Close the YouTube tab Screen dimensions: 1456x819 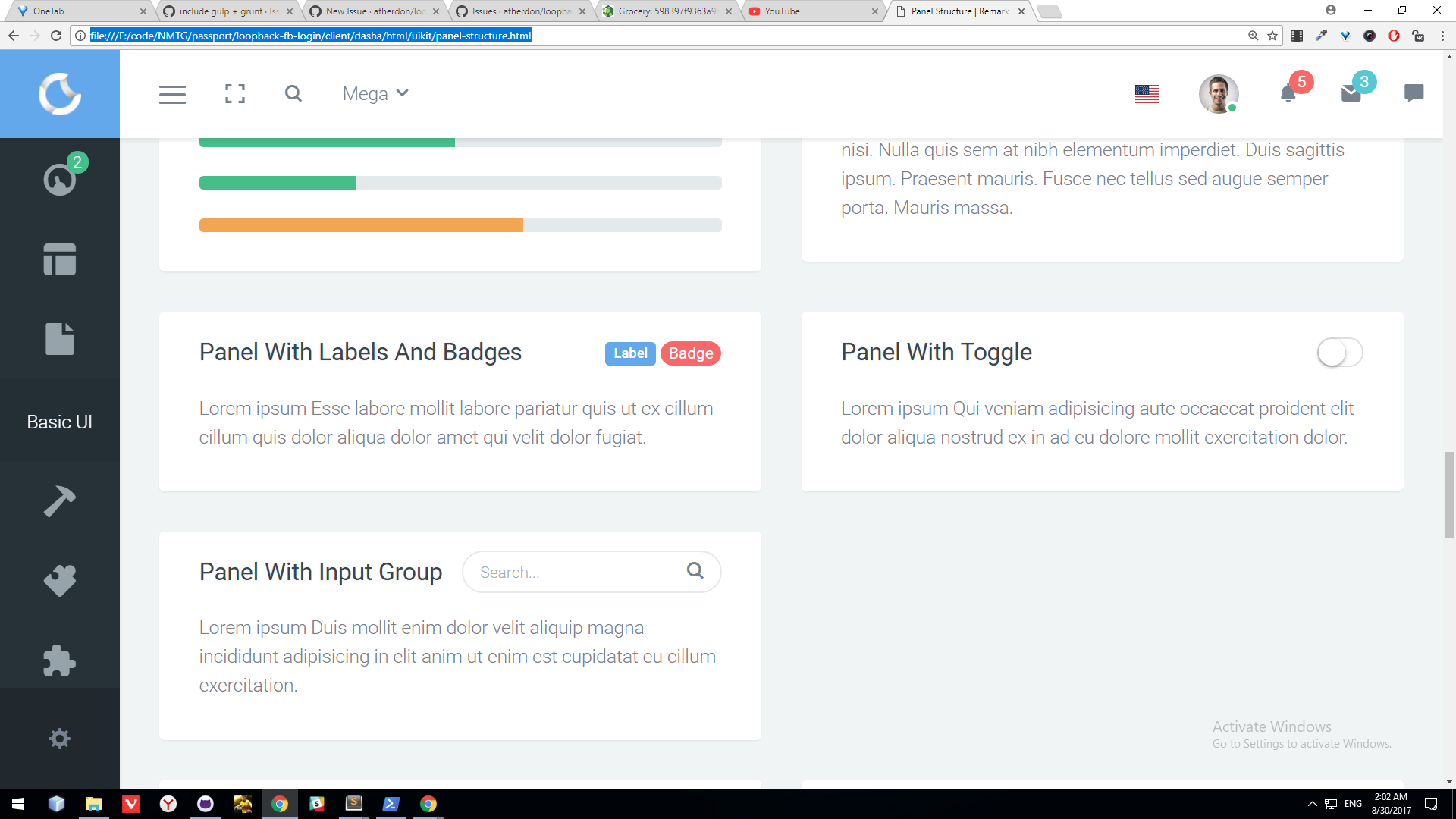(874, 11)
